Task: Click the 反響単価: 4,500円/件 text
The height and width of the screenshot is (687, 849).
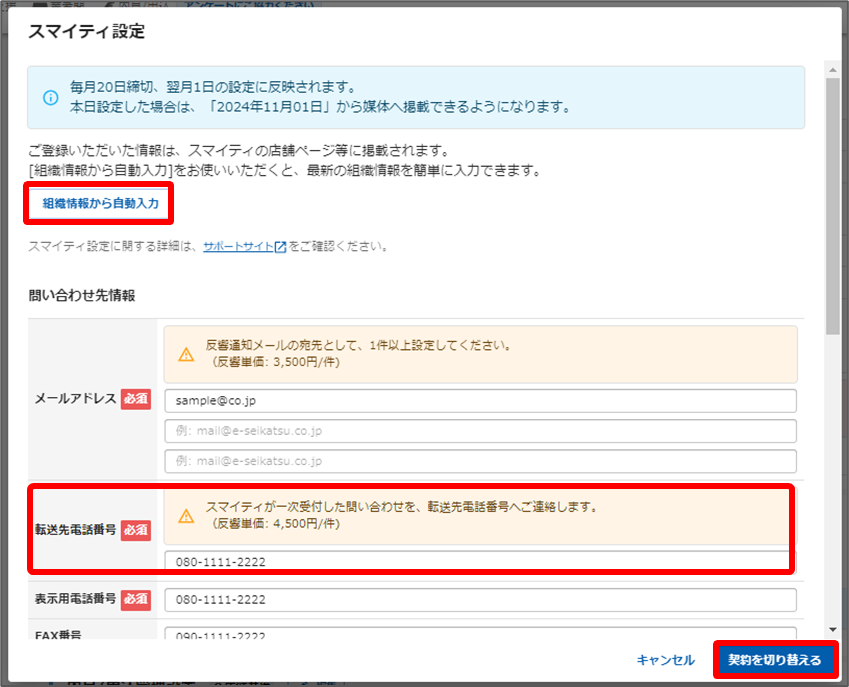Action: click(276, 524)
